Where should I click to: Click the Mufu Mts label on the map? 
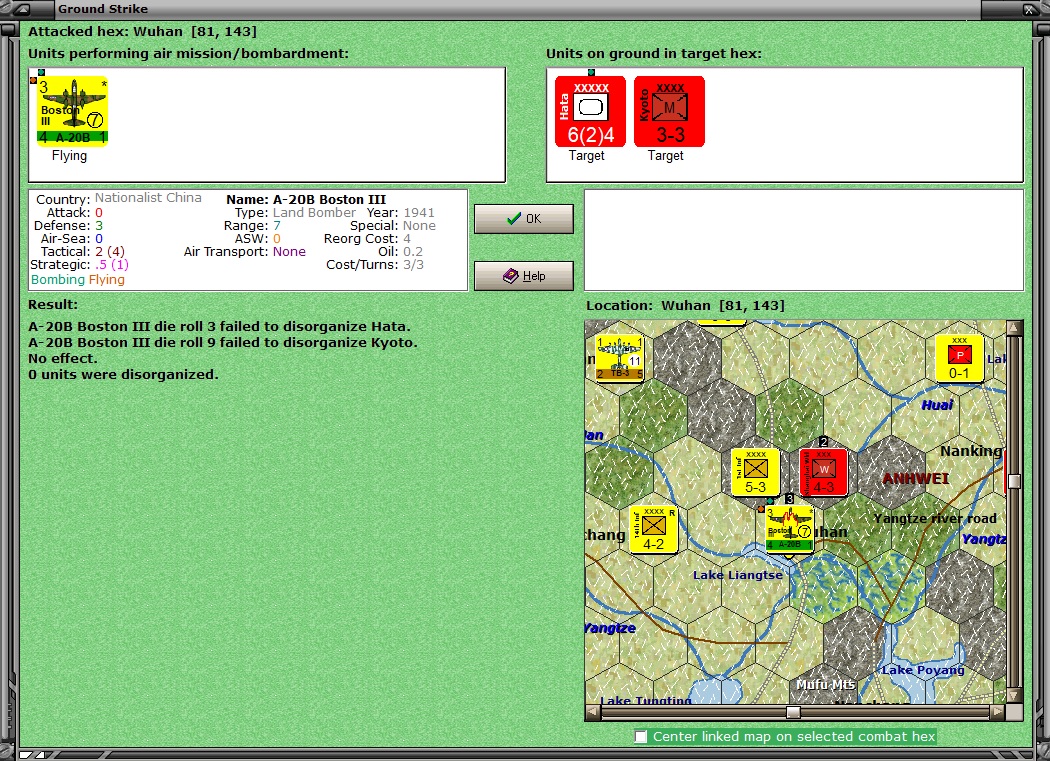coord(825,685)
